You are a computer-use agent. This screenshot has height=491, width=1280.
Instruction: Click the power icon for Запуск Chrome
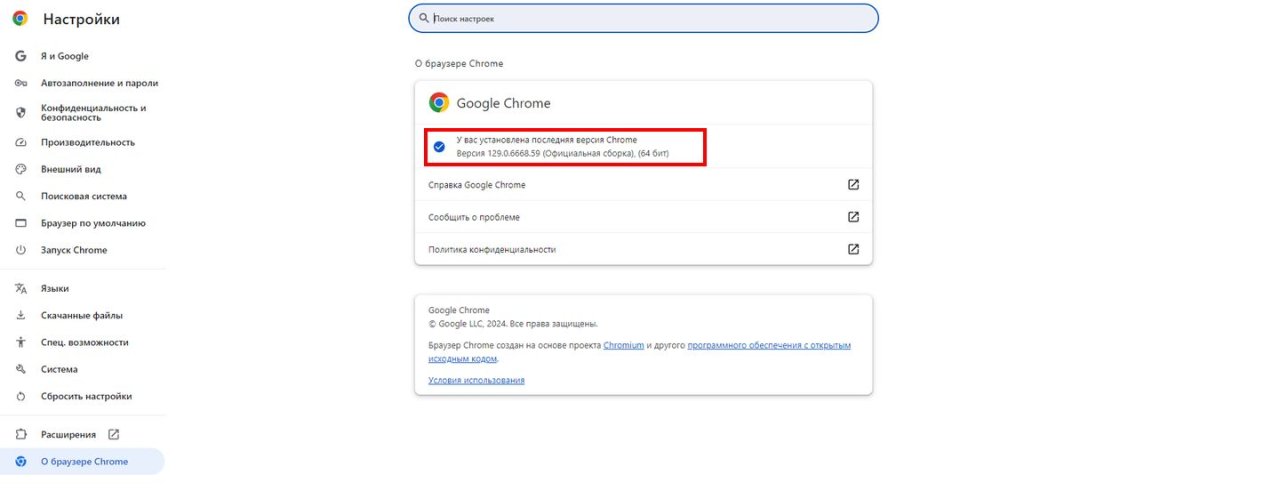20,250
